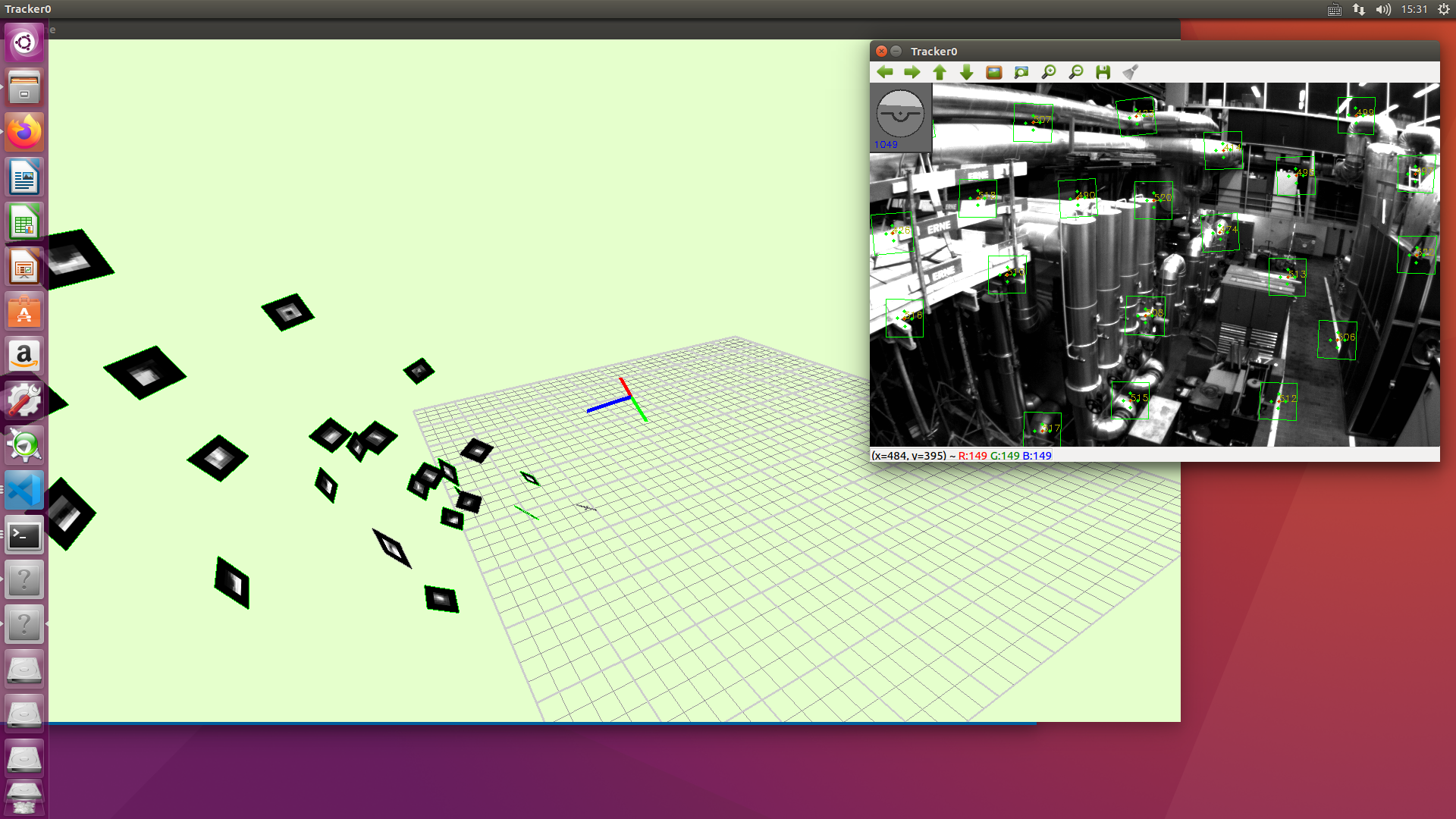Click the original image size icon
The image size is (1456, 819).
tap(993, 72)
